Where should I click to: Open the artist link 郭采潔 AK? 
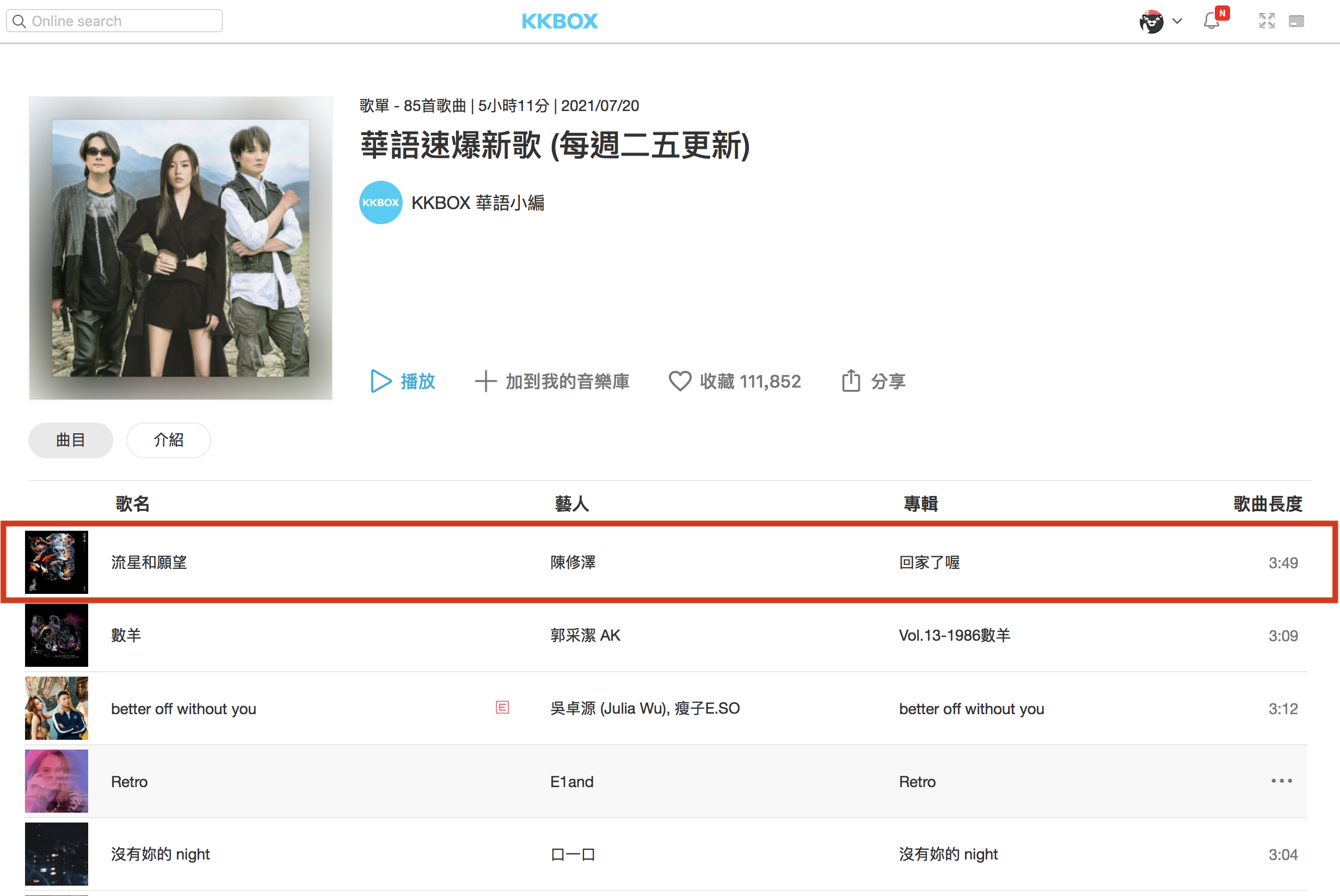(585, 635)
